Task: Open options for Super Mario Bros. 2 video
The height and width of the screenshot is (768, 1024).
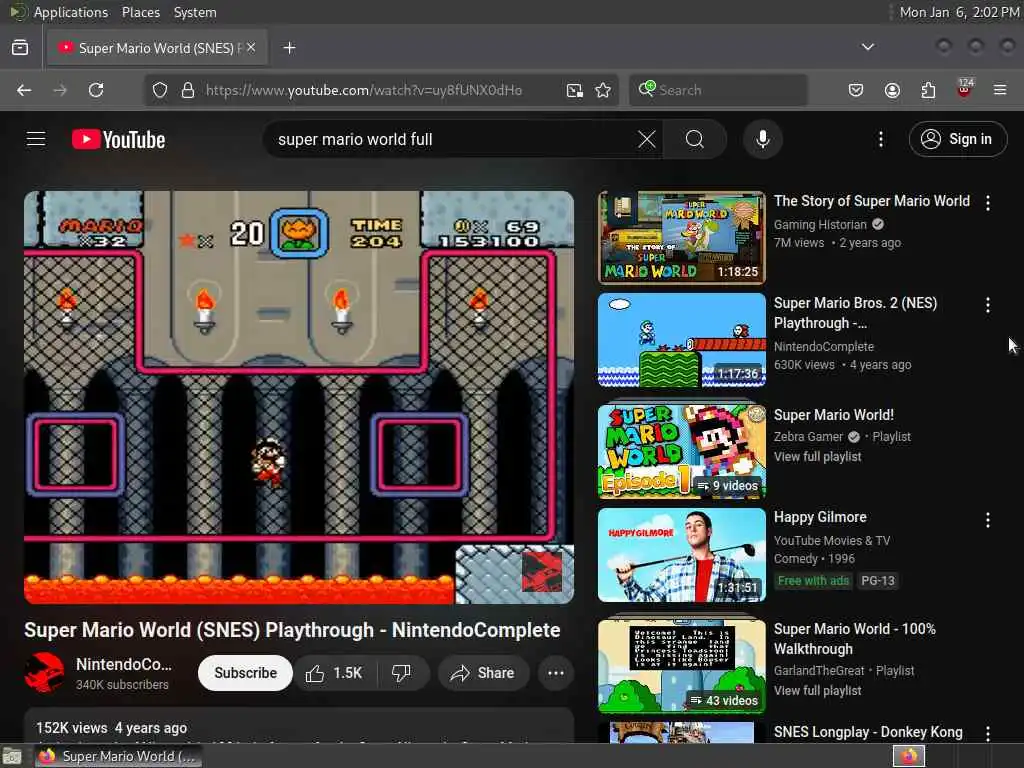Action: tap(987, 305)
